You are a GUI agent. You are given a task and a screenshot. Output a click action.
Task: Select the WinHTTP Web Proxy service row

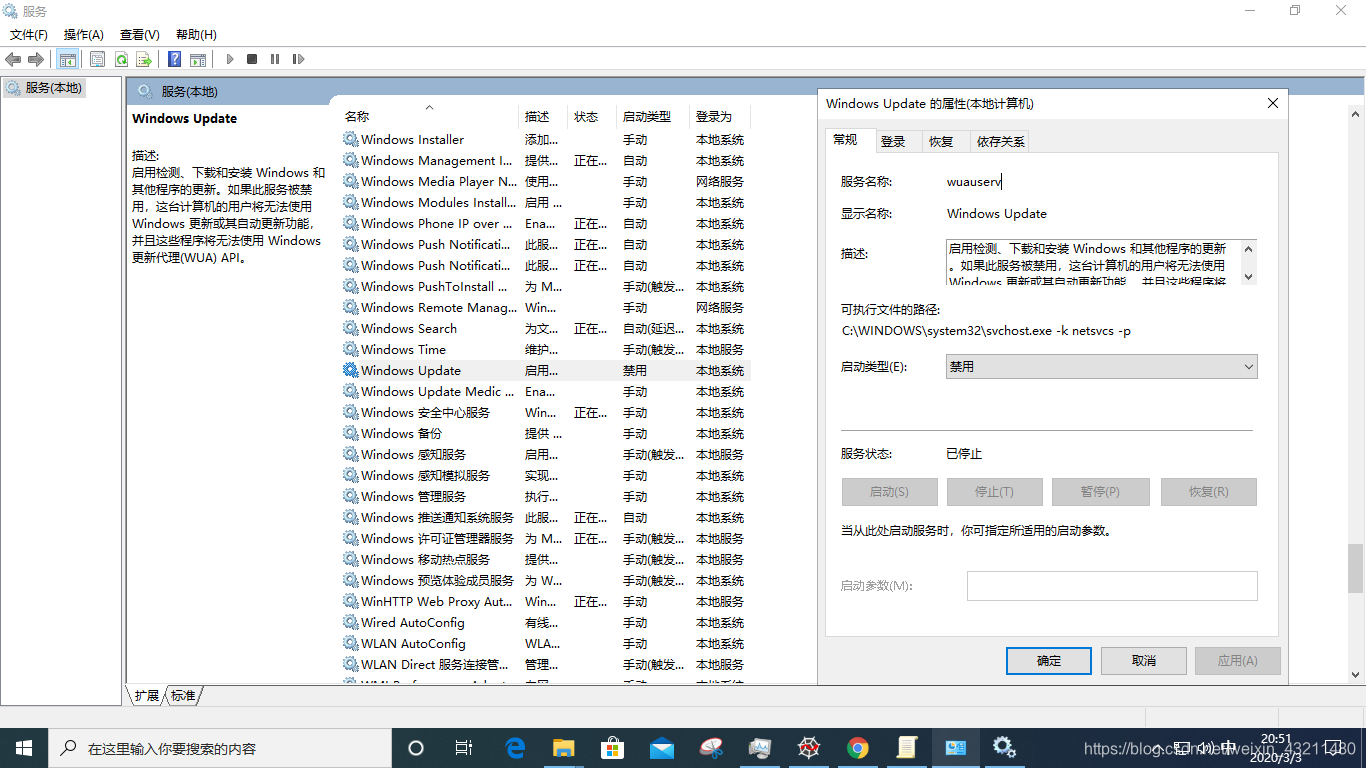[545, 601]
